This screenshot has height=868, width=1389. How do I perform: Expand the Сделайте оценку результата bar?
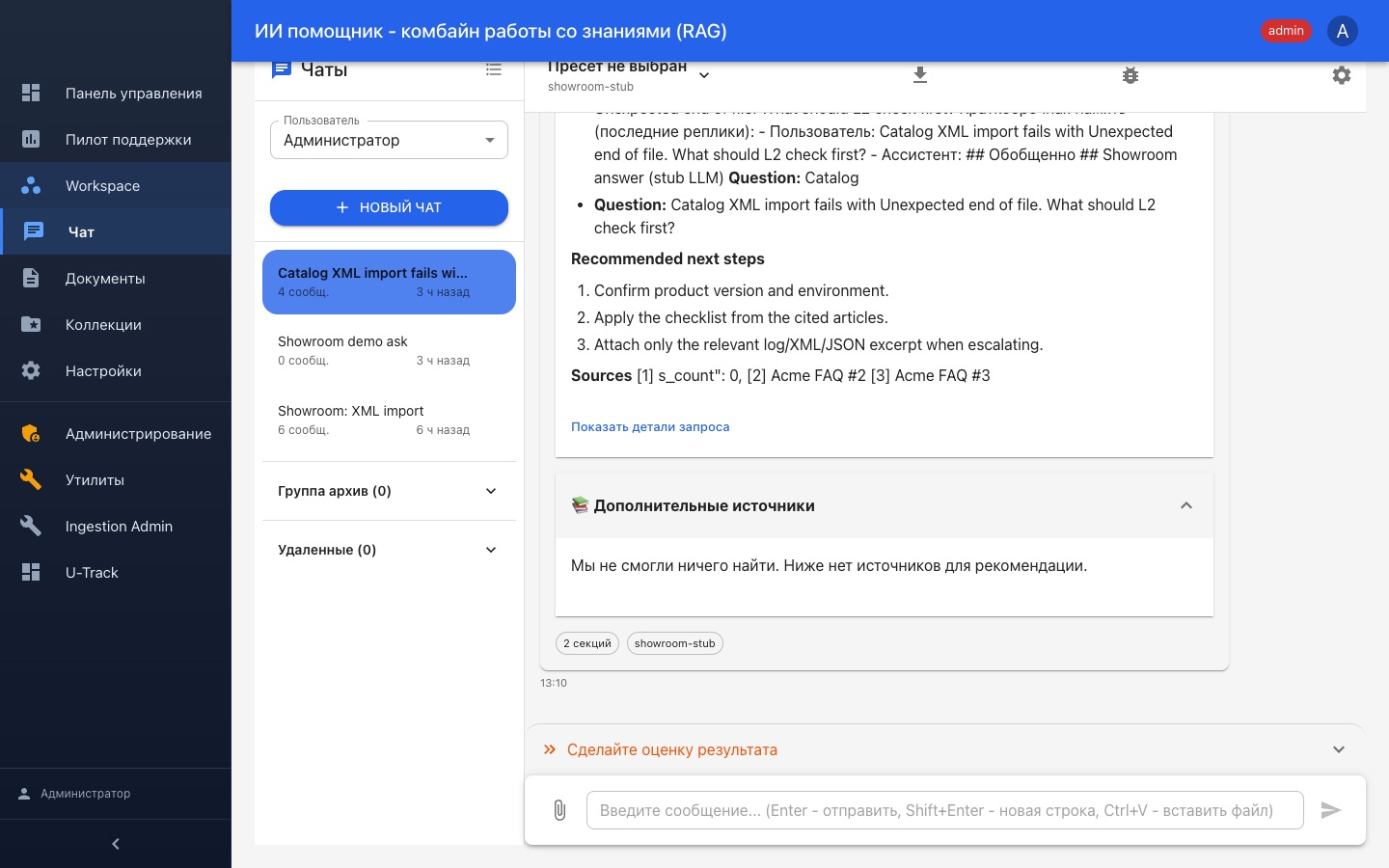945,749
